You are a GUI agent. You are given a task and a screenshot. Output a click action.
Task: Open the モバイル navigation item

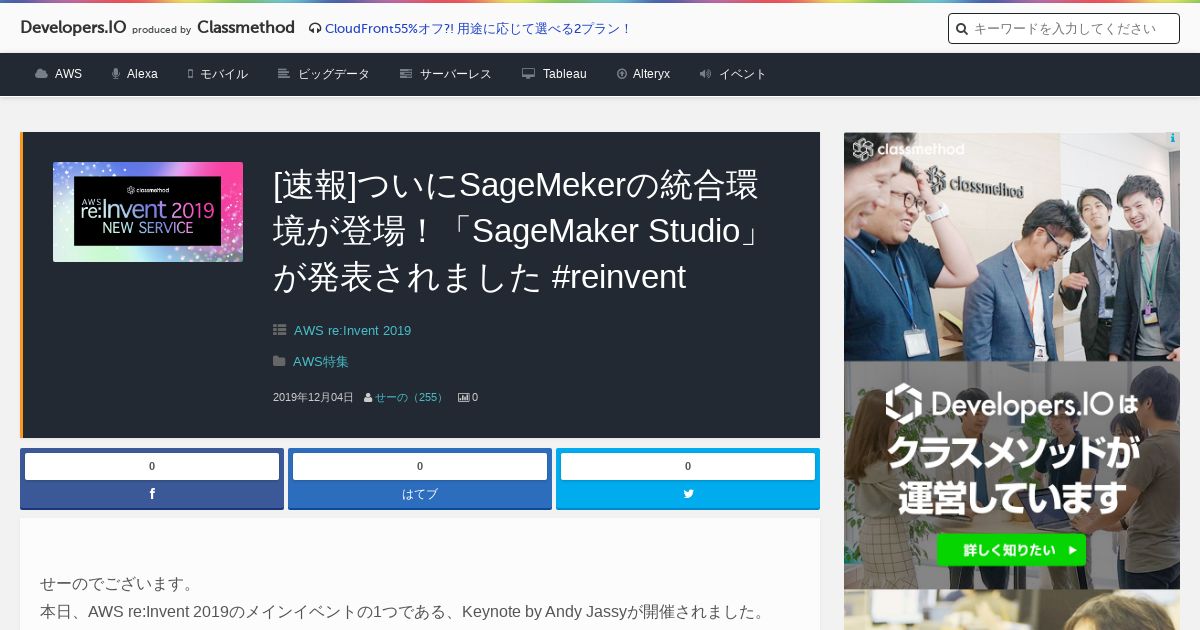pos(217,74)
